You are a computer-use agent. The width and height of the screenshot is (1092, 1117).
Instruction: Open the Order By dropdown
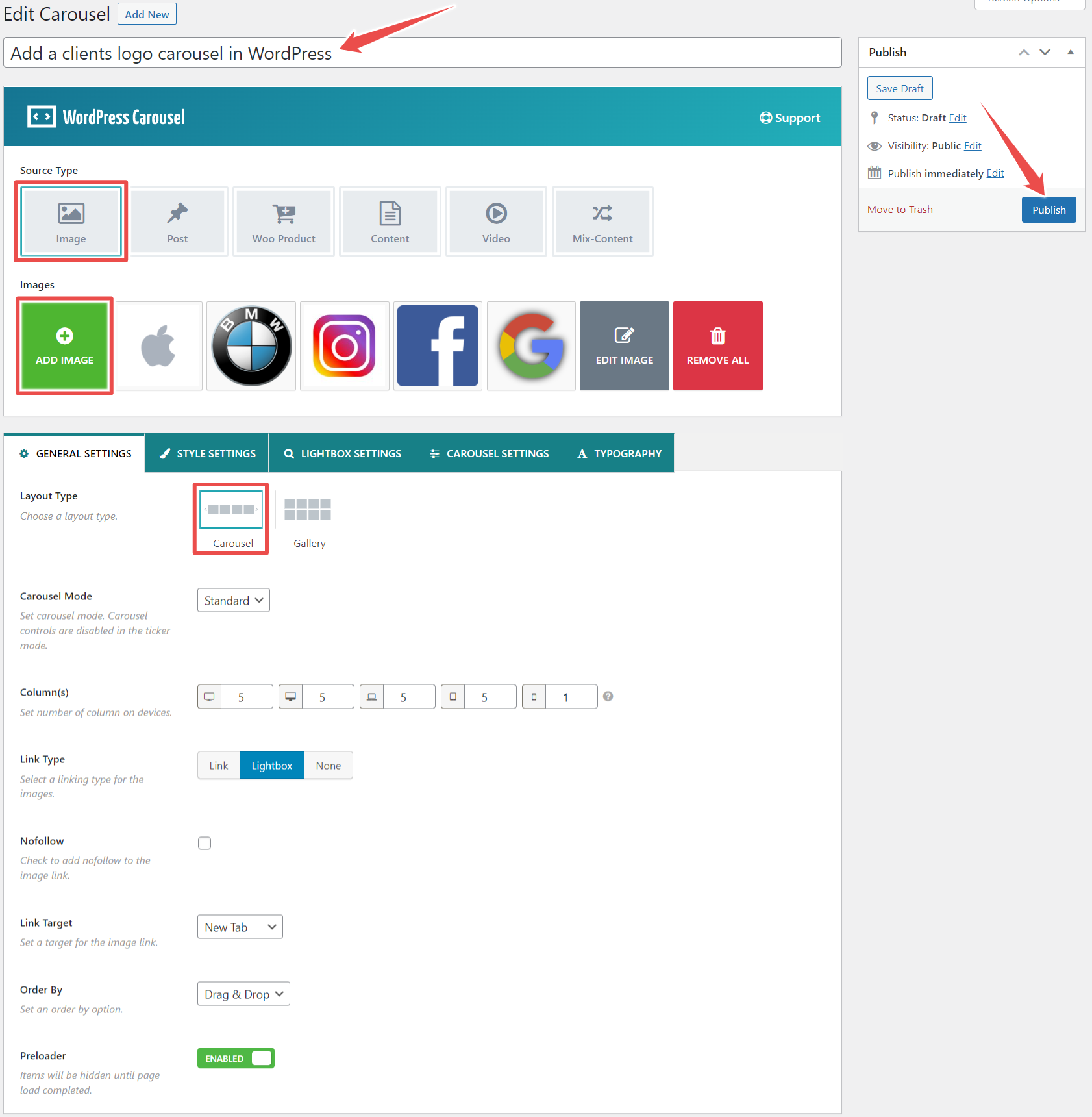pyautogui.click(x=243, y=994)
